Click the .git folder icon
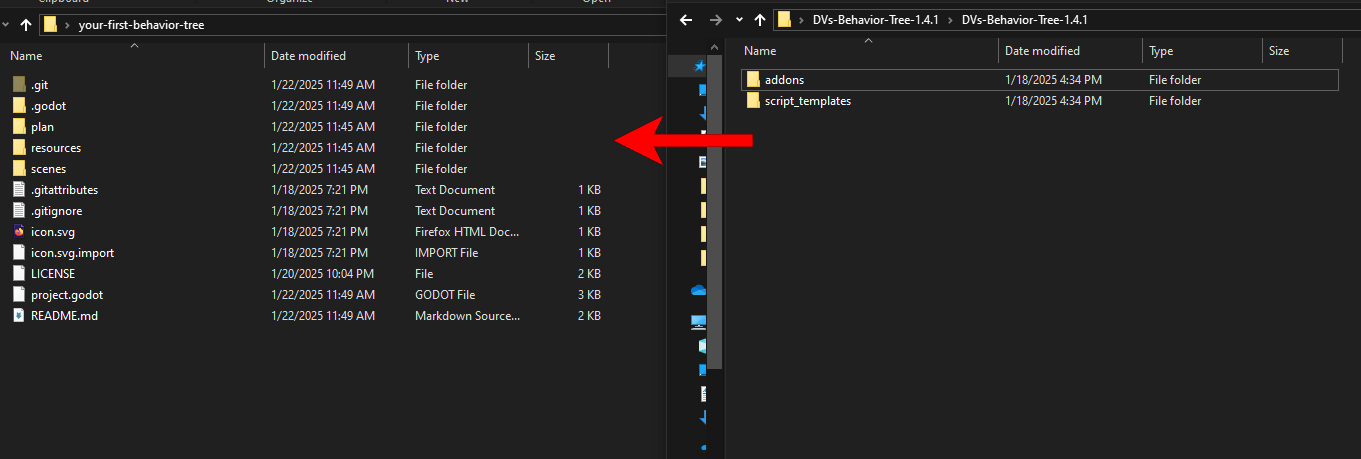This screenshot has width=1361, height=459. coord(19,85)
